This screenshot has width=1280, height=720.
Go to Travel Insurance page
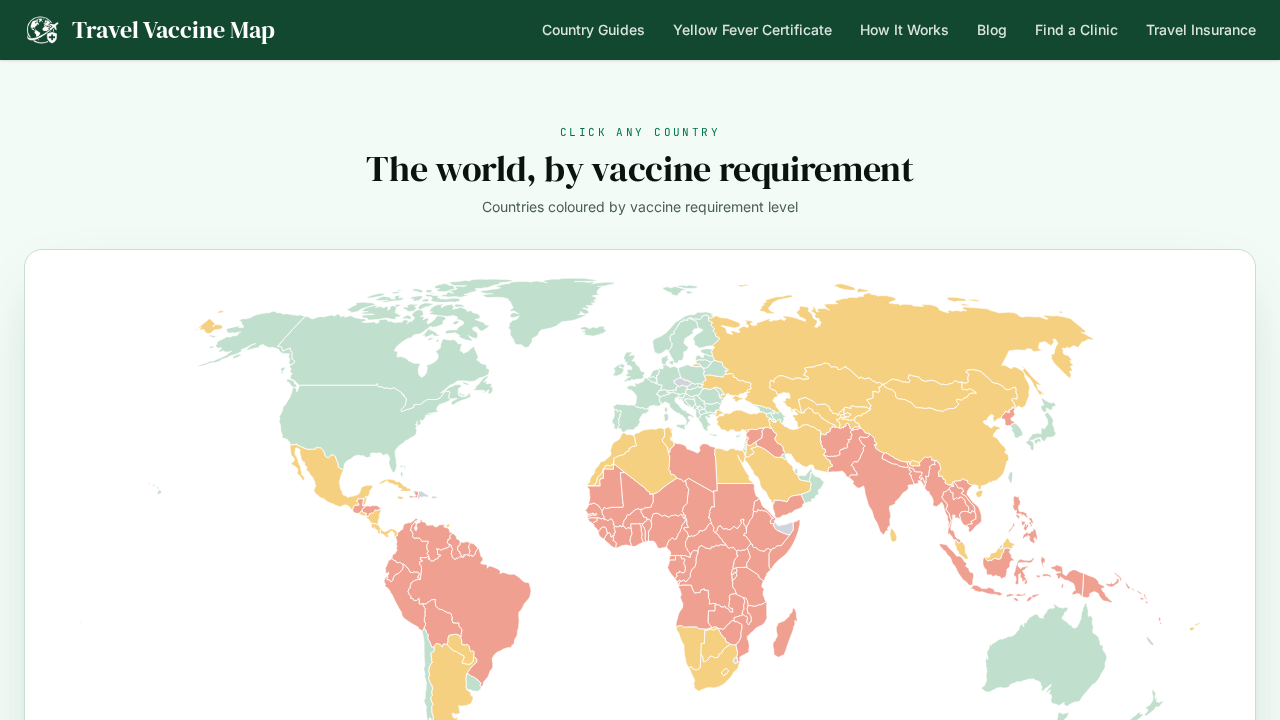(1201, 30)
